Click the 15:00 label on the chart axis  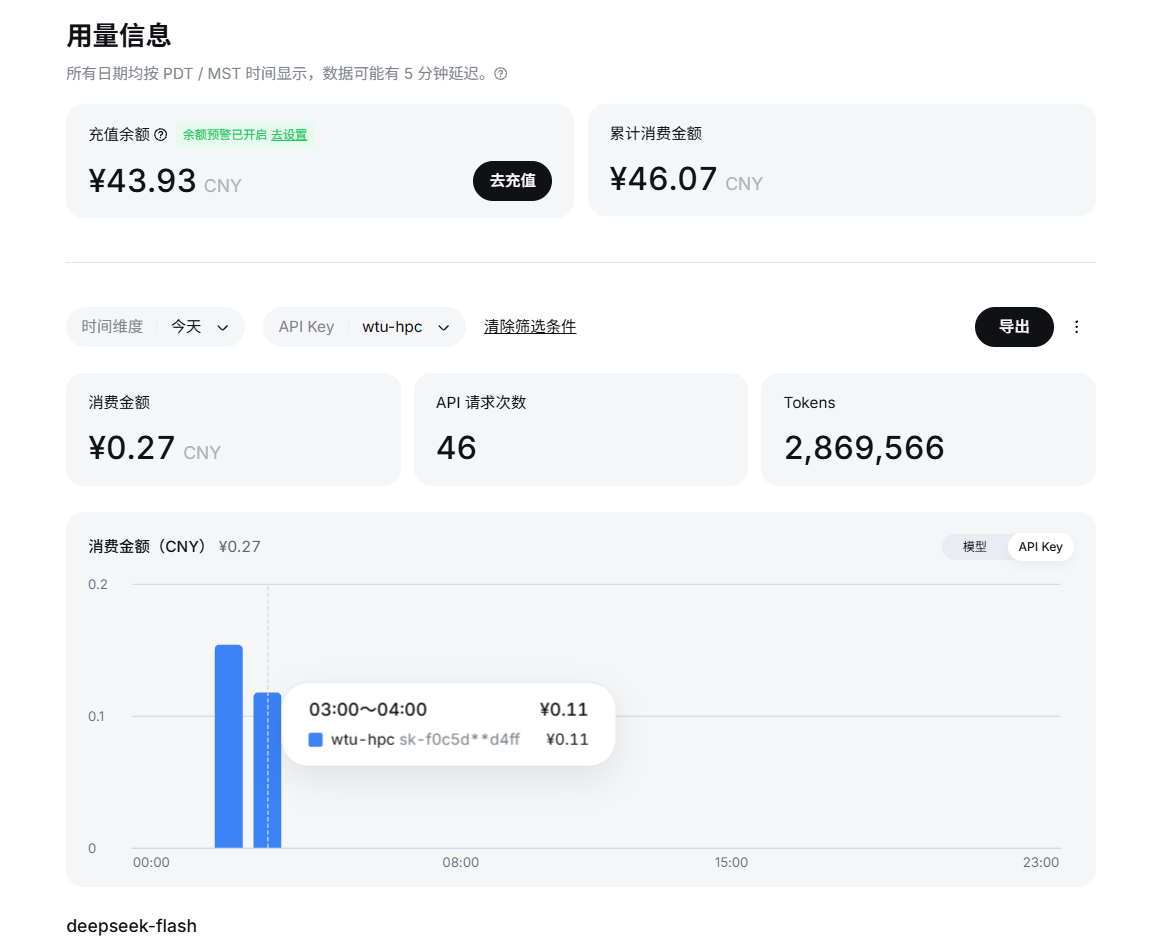click(731, 862)
